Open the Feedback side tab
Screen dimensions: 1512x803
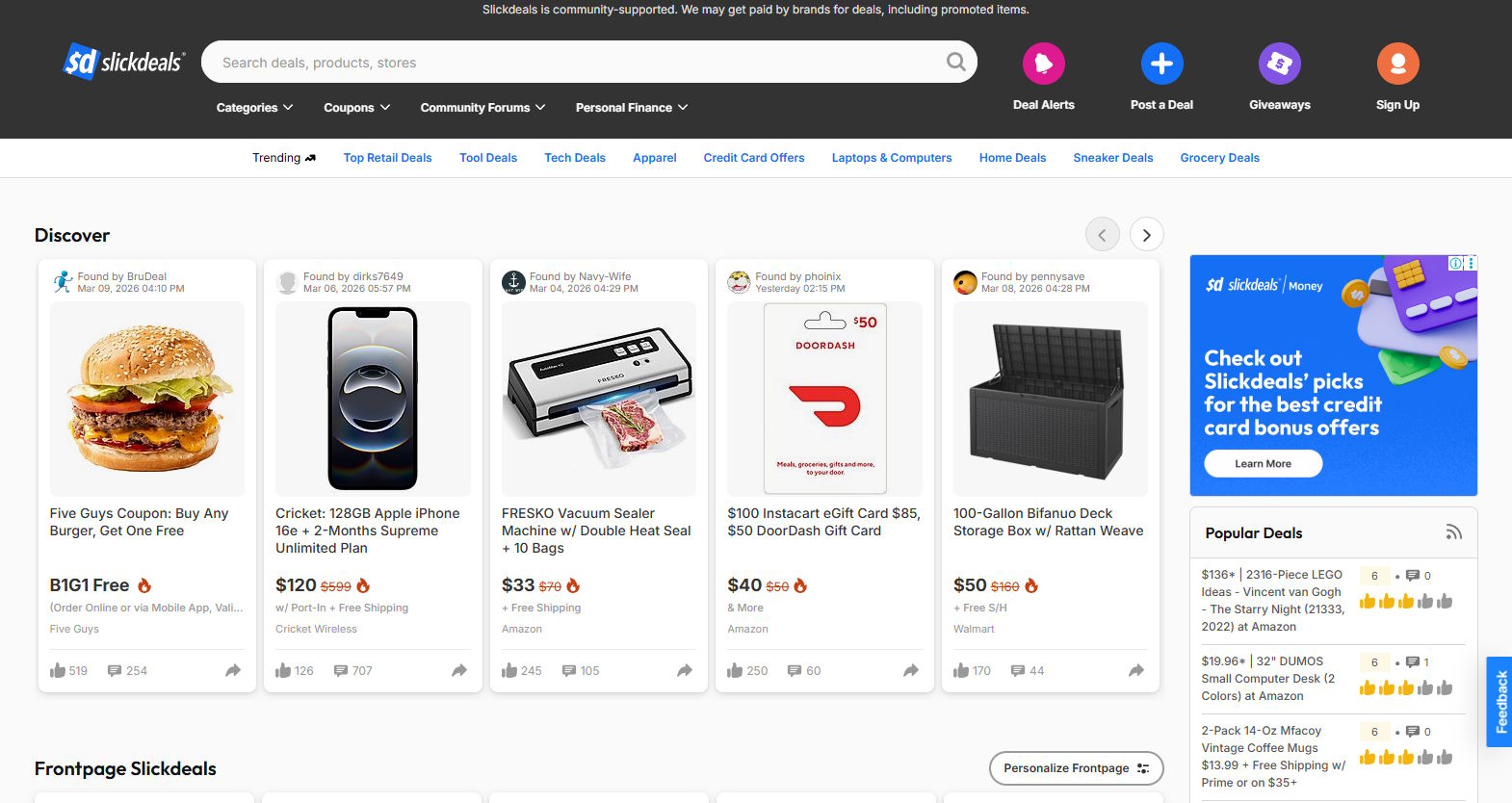[1499, 702]
